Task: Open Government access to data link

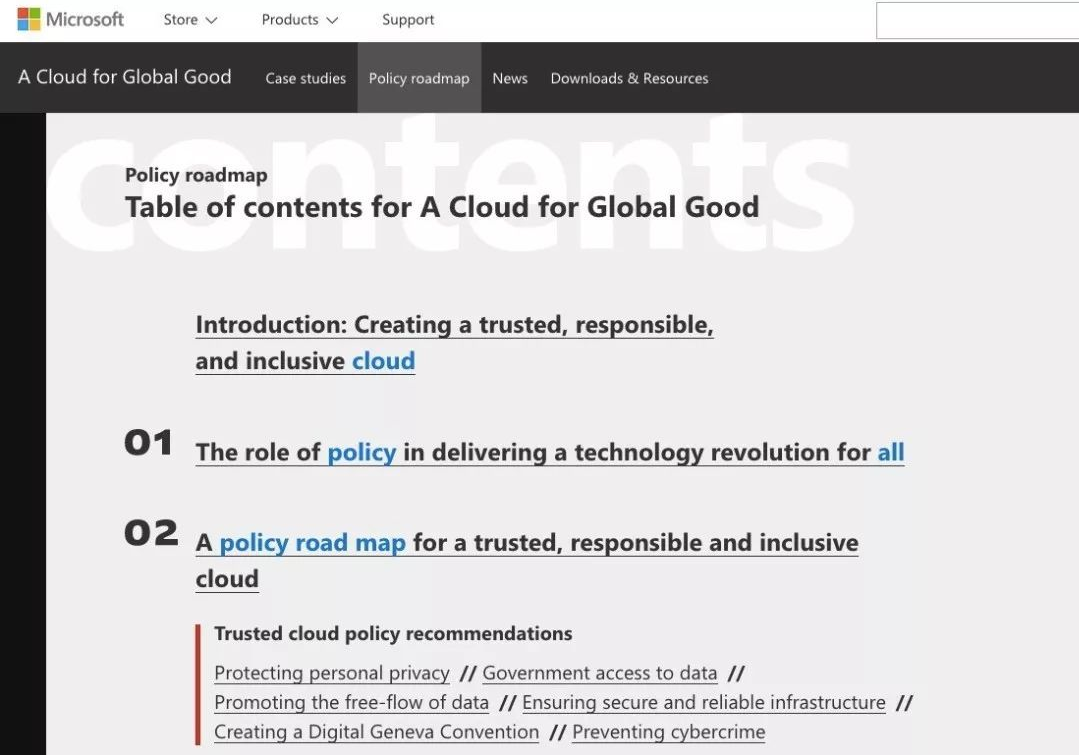Action: pos(599,673)
